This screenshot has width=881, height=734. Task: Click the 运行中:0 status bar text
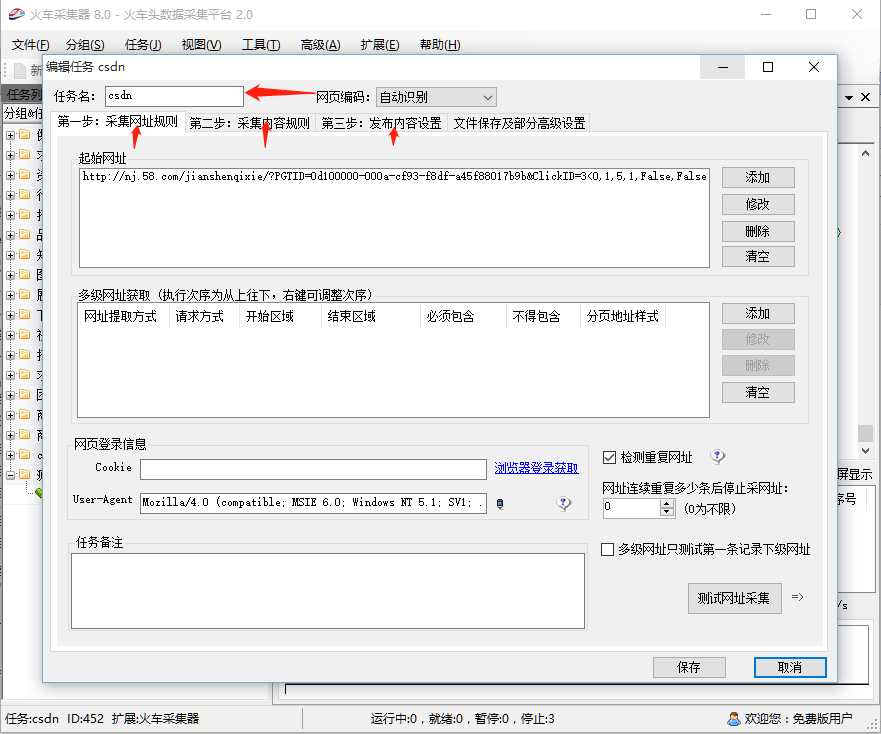point(393,718)
